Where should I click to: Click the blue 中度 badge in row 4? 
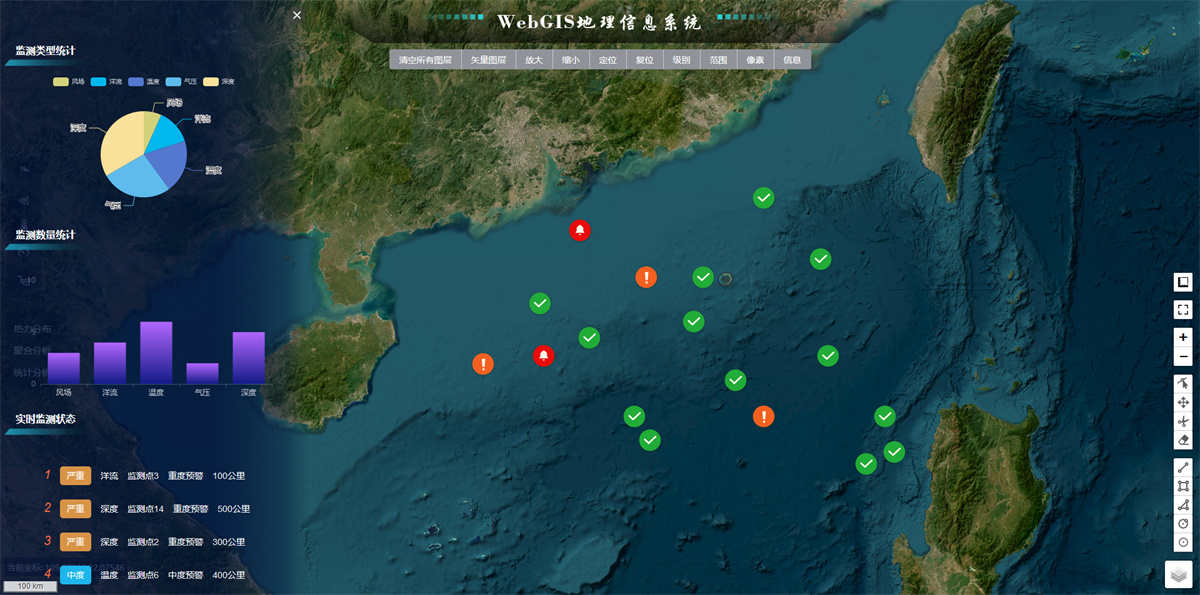(75, 575)
